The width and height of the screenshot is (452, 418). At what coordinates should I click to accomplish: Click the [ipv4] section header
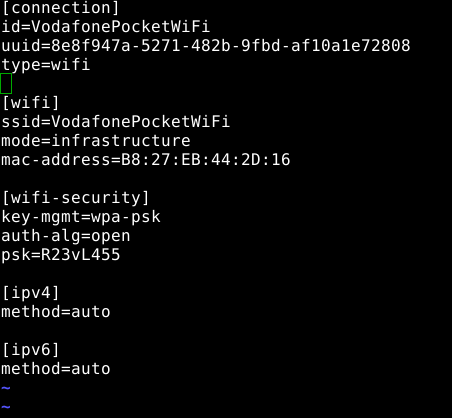(31, 293)
